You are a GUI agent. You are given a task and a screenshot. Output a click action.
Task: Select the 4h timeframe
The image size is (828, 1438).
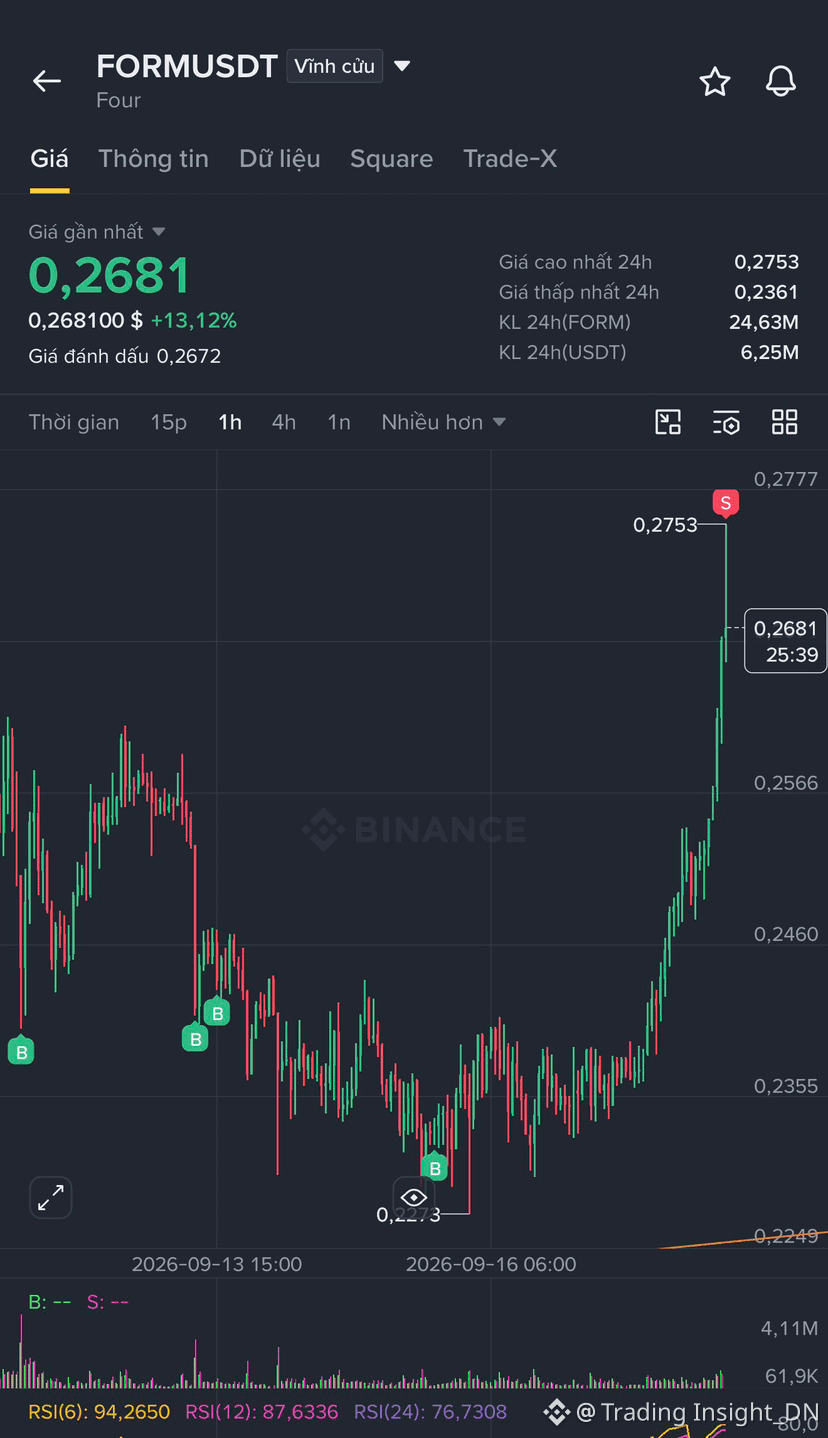[284, 422]
